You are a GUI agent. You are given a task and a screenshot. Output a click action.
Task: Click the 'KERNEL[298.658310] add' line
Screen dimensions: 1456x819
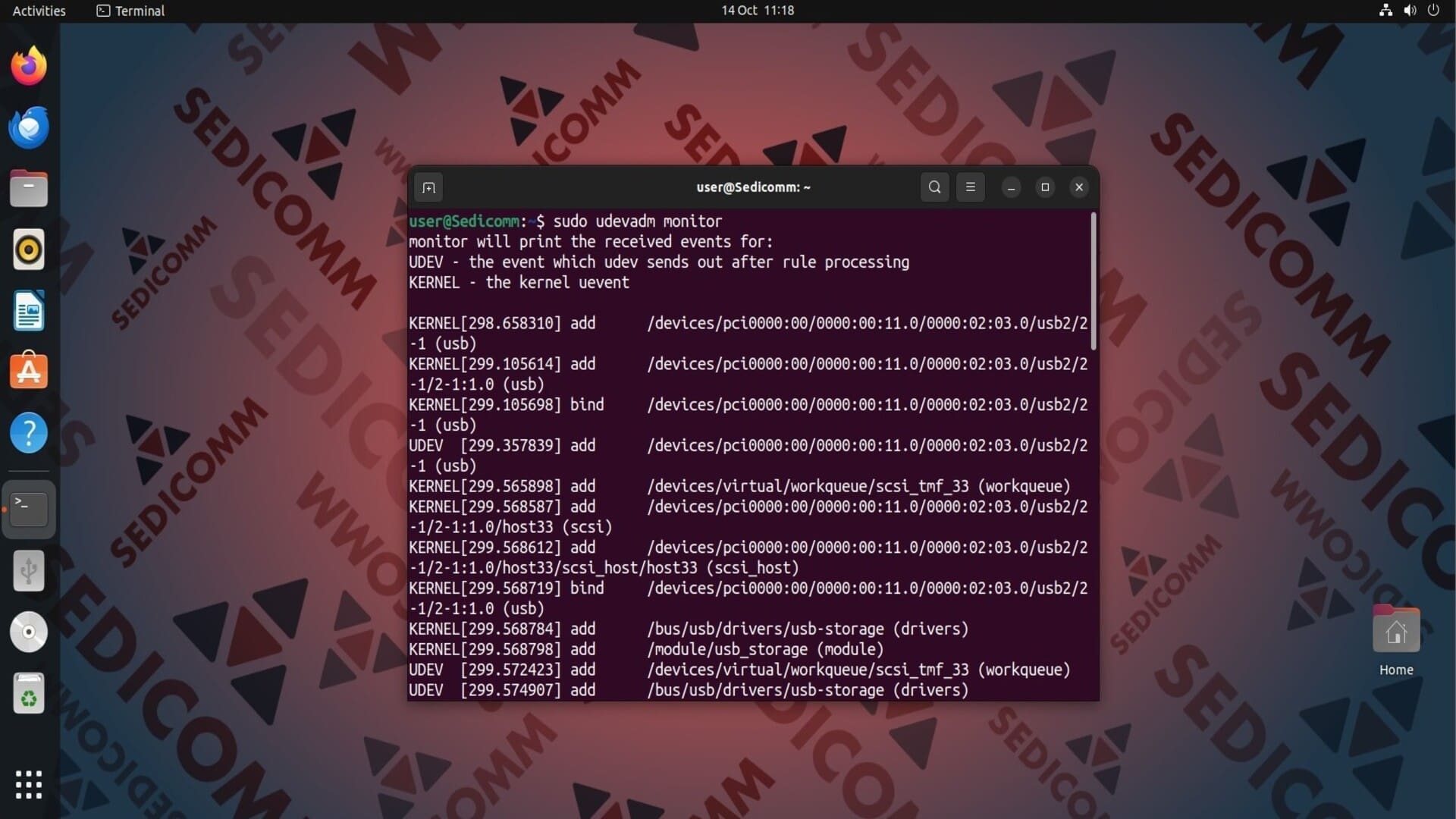pyautogui.click(x=748, y=334)
